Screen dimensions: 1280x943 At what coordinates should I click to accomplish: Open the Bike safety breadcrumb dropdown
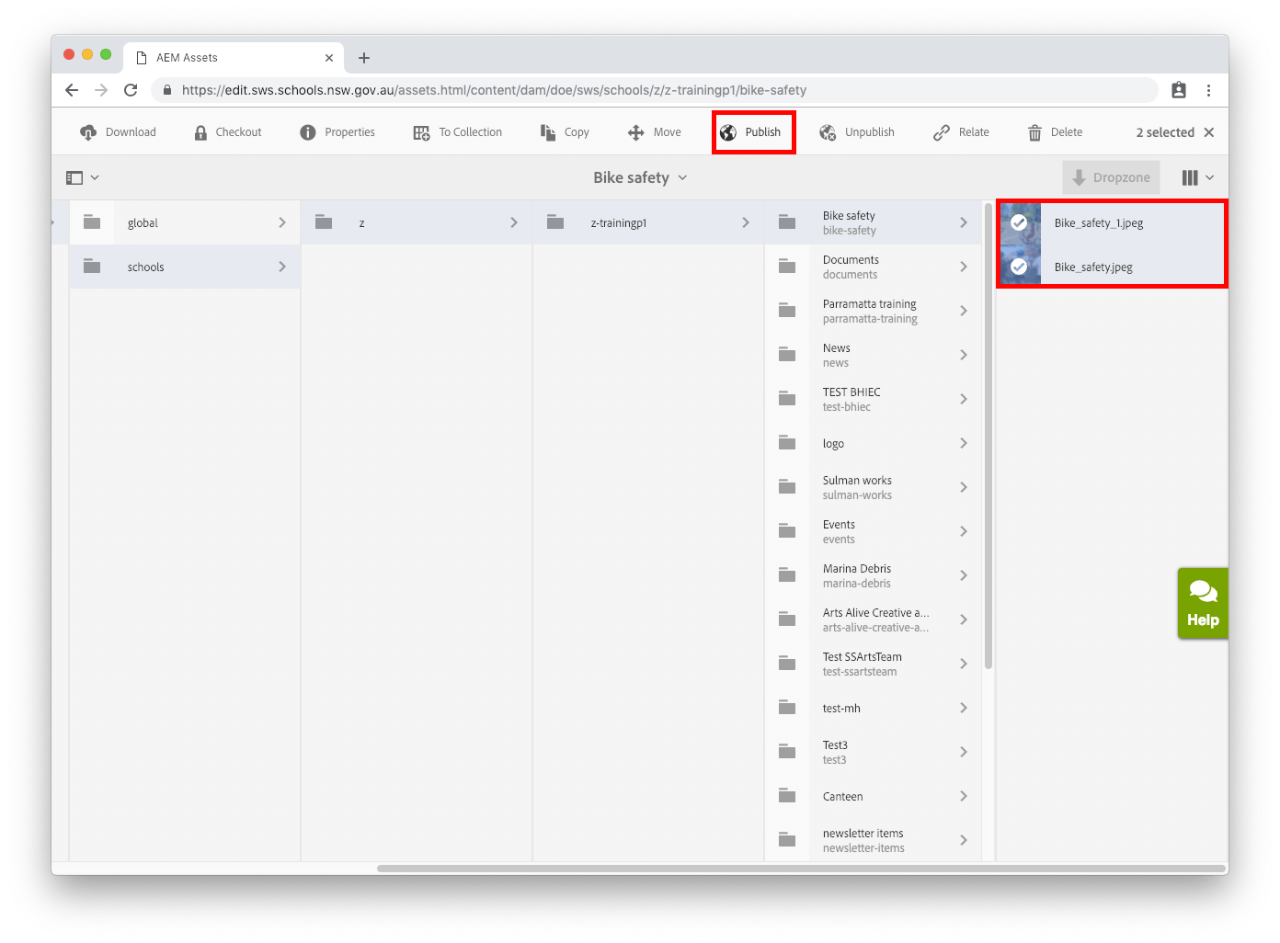[x=641, y=177]
